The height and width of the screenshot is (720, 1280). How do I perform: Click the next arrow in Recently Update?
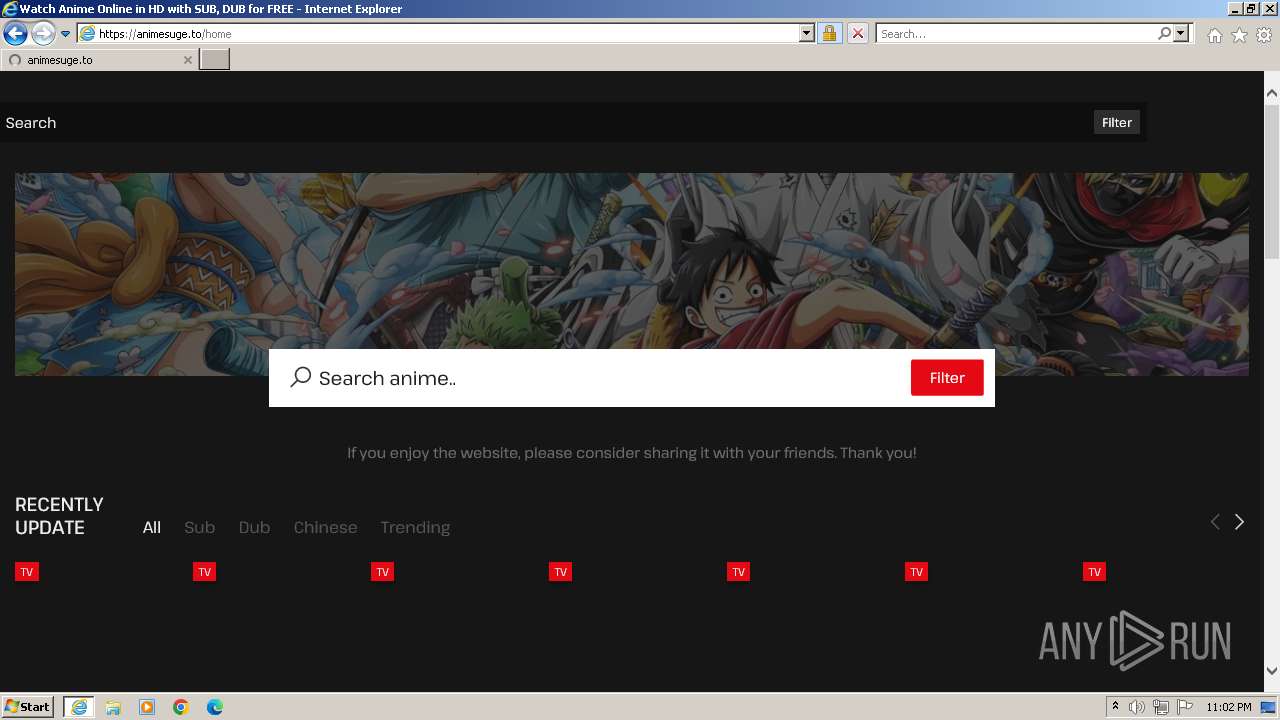point(1239,522)
